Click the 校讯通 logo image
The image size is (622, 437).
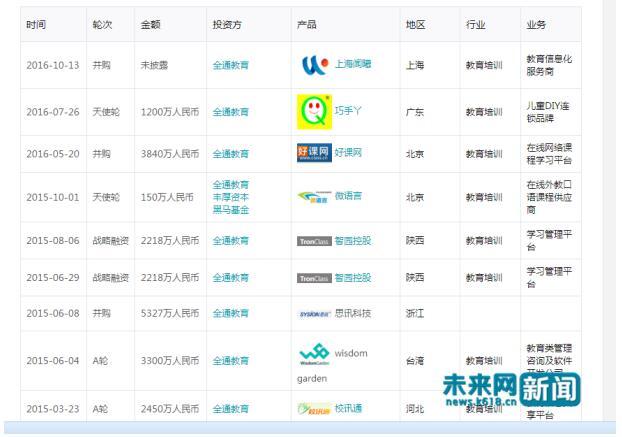point(314,408)
